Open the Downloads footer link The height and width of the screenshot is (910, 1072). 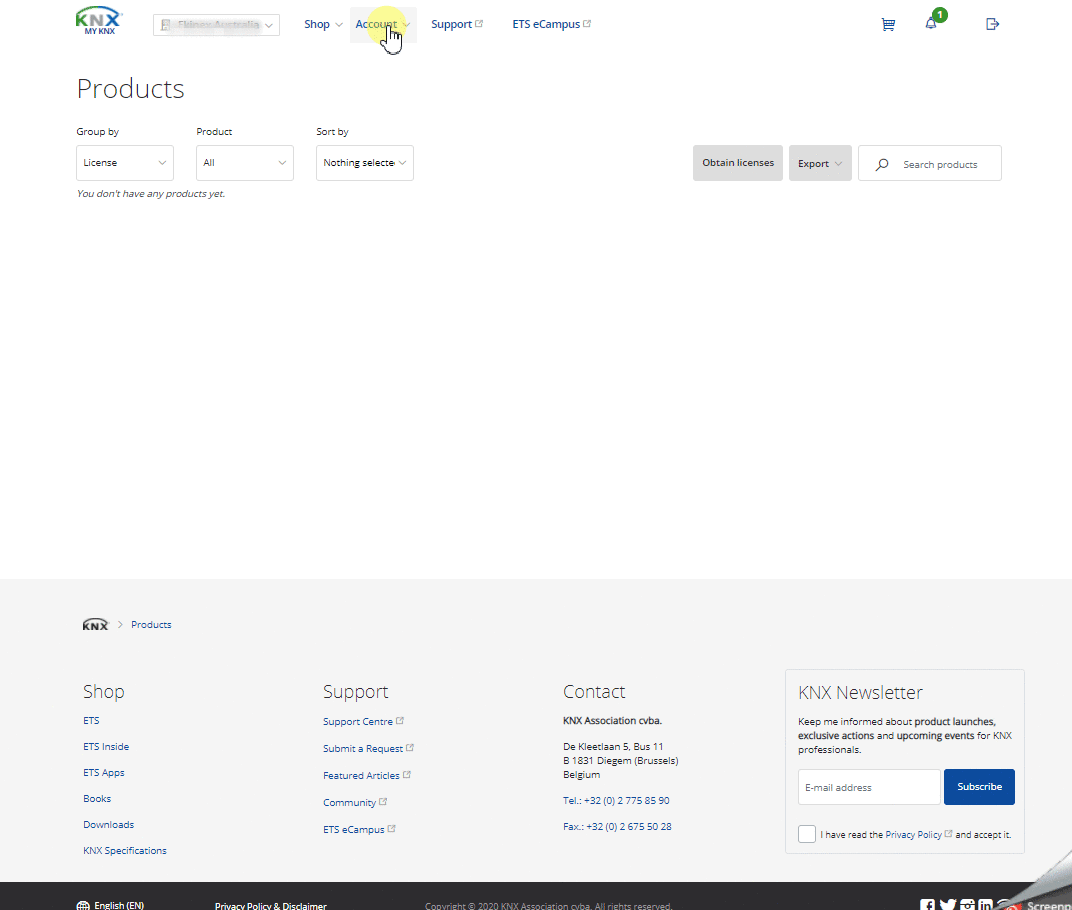(109, 825)
